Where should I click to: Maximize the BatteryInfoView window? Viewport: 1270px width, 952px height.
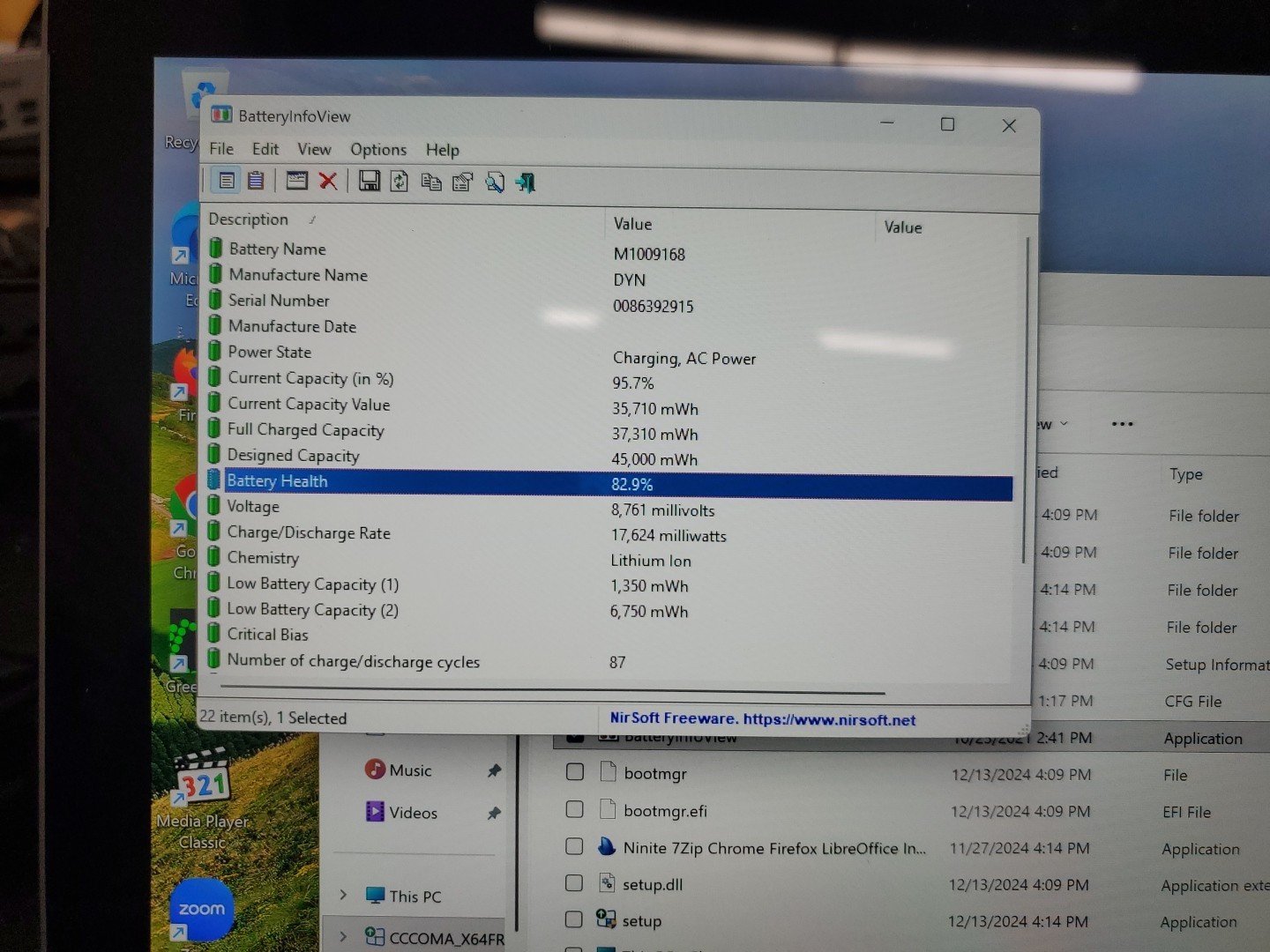pos(947,124)
